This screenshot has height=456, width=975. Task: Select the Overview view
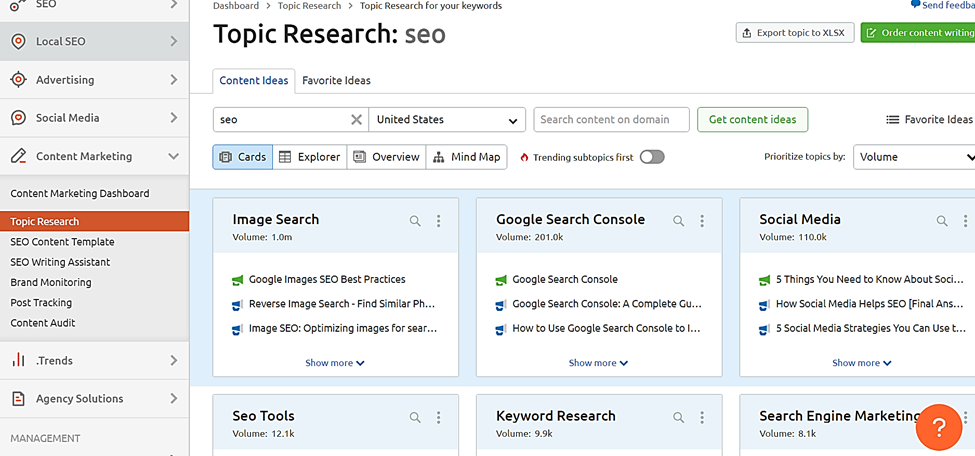386,157
